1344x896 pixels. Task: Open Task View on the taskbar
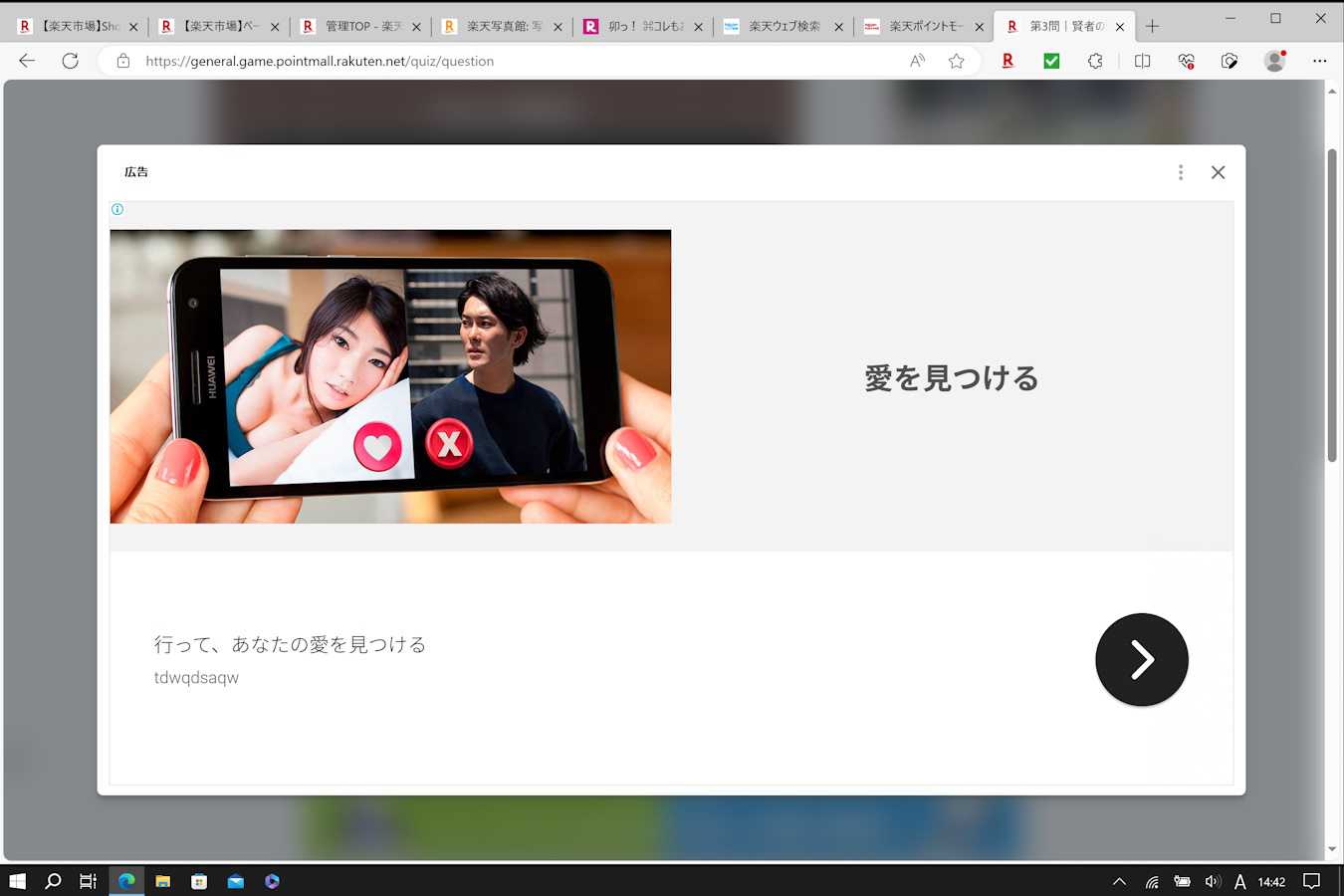coord(89,881)
